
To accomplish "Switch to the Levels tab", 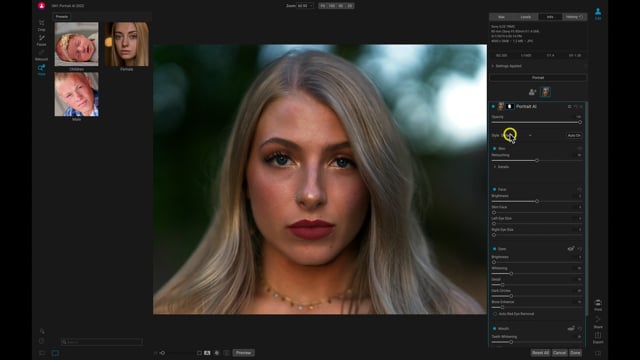I will (526, 17).
